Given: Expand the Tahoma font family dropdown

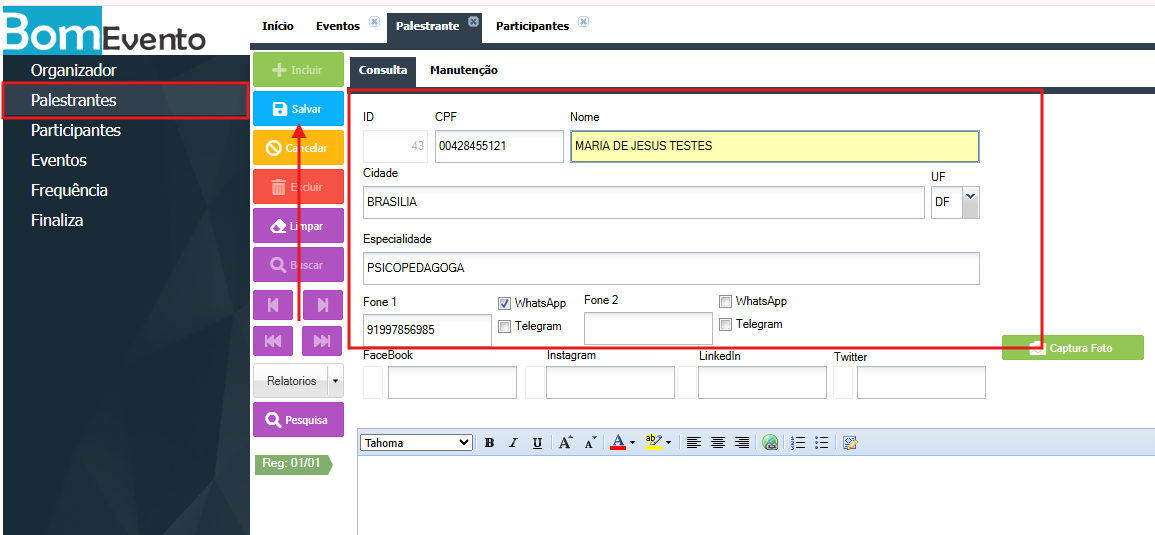Looking at the screenshot, I should pyautogui.click(x=463, y=443).
